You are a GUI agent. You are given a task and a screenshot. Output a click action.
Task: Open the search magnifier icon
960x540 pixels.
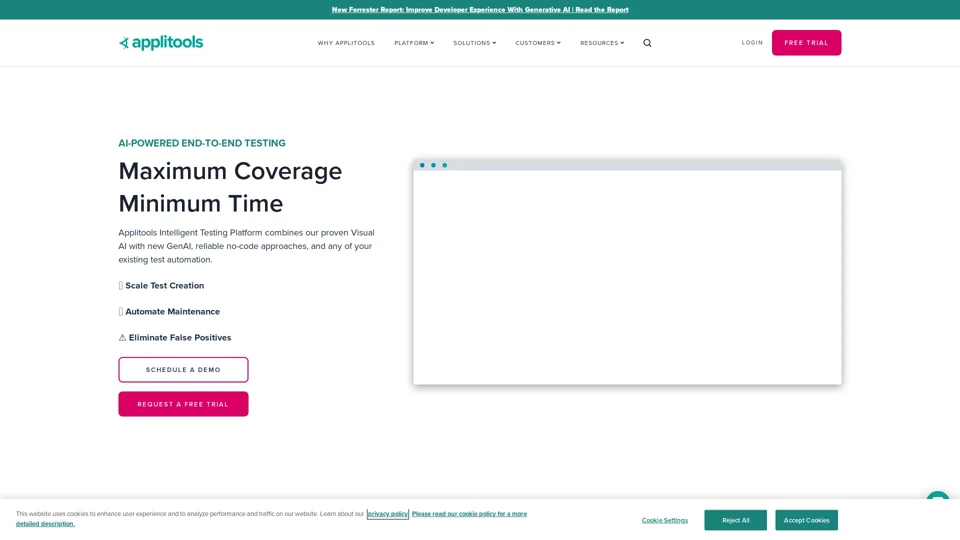point(647,43)
